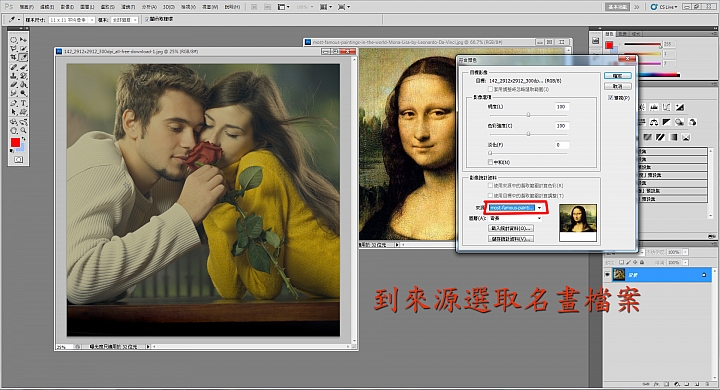Image resolution: width=720 pixels, height=390 pixels.
Task: Add a Color Balance adjustment
Action: point(654,122)
